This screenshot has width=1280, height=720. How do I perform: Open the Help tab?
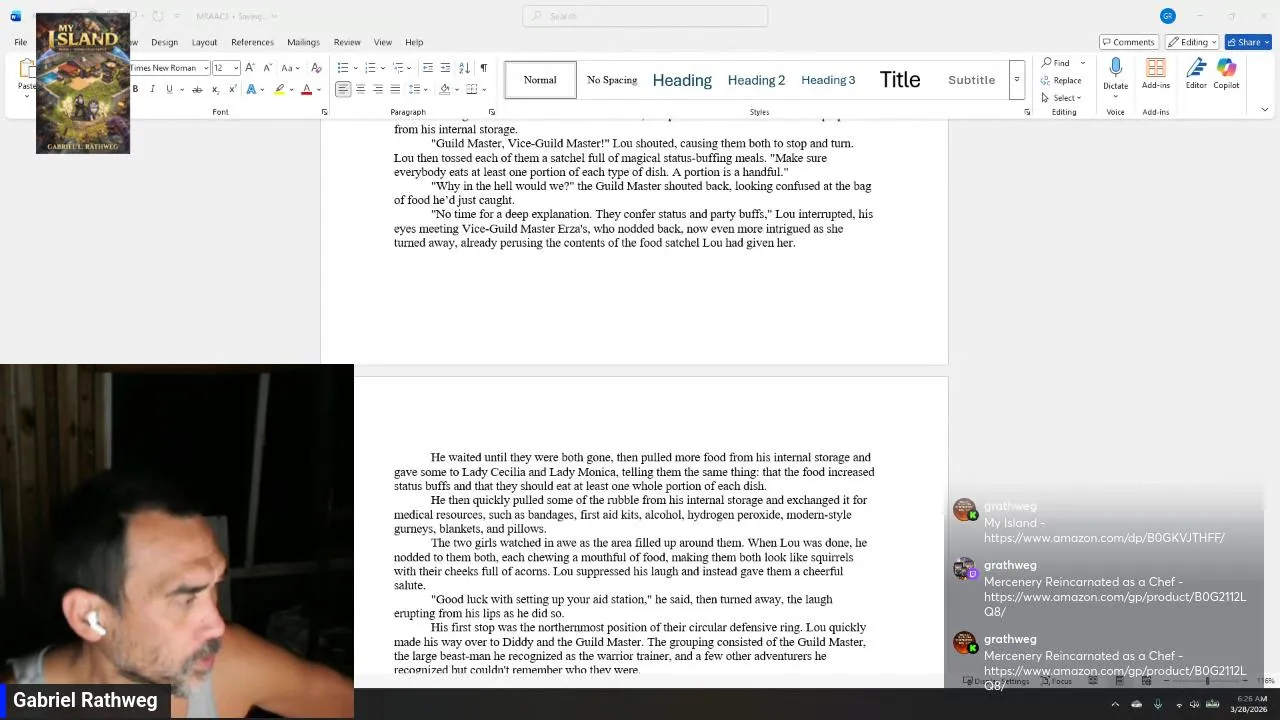tap(414, 42)
